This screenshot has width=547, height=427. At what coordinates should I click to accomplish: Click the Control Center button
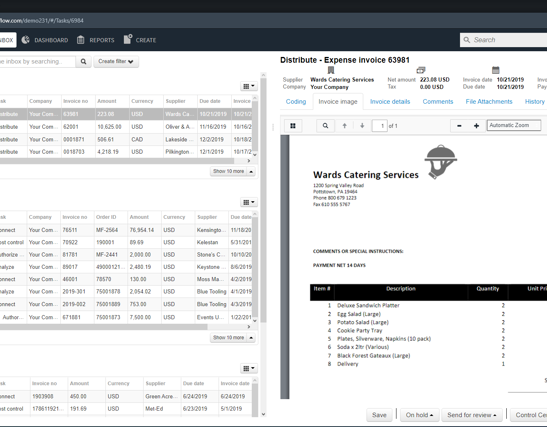click(x=529, y=415)
